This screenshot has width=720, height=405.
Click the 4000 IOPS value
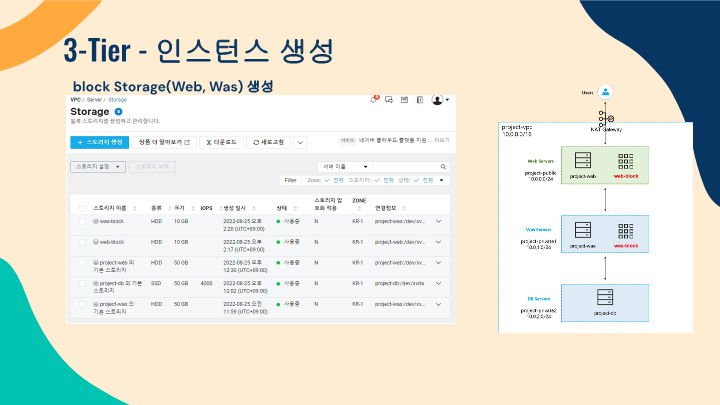pos(206,283)
